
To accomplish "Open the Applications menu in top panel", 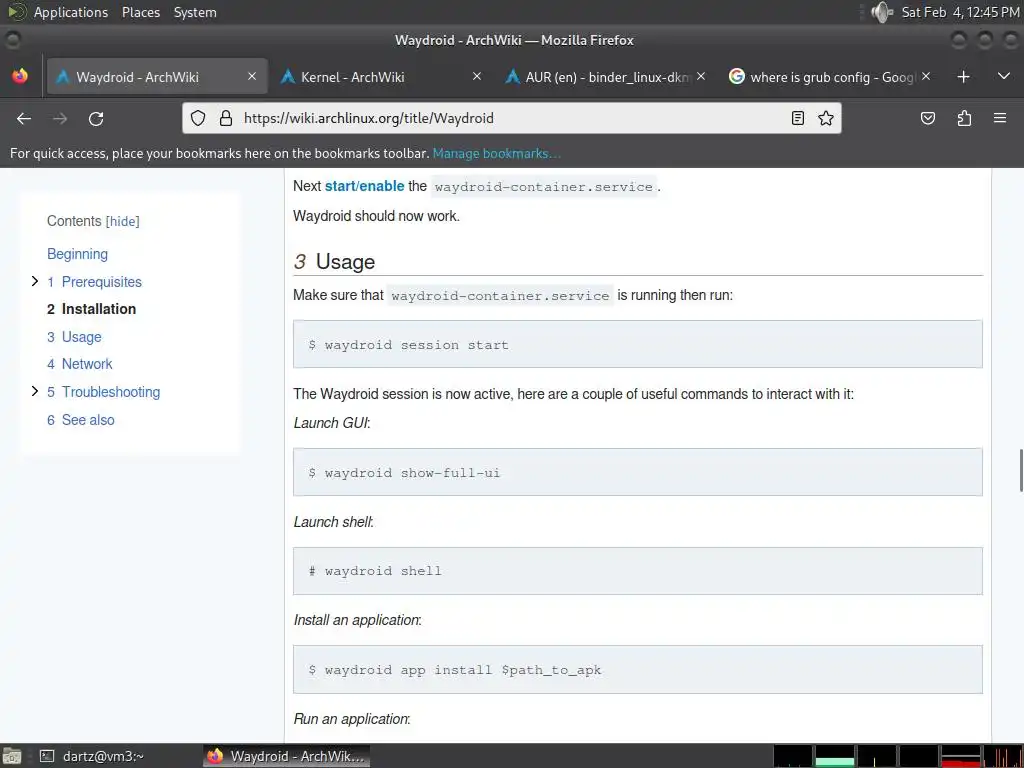I will 71,12.
